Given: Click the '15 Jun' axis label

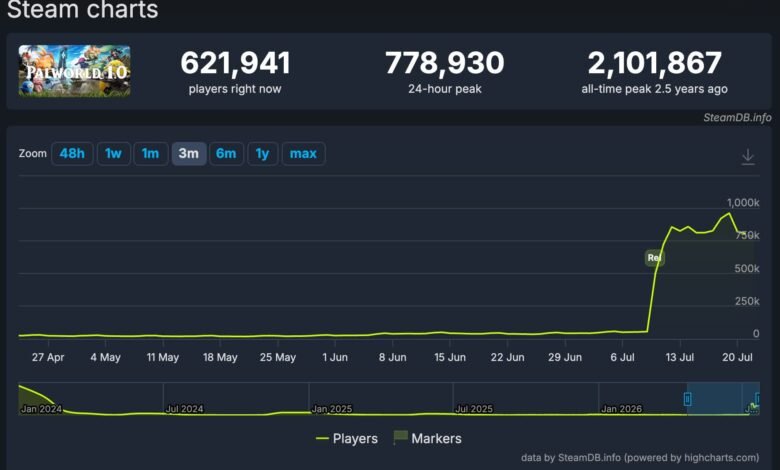Looking at the screenshot, I should coord(450,357).
